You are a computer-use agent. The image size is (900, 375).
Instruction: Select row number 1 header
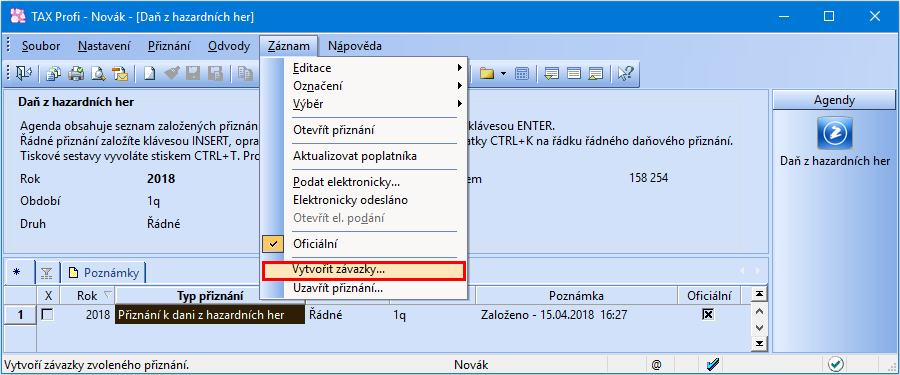pos(20,315)
